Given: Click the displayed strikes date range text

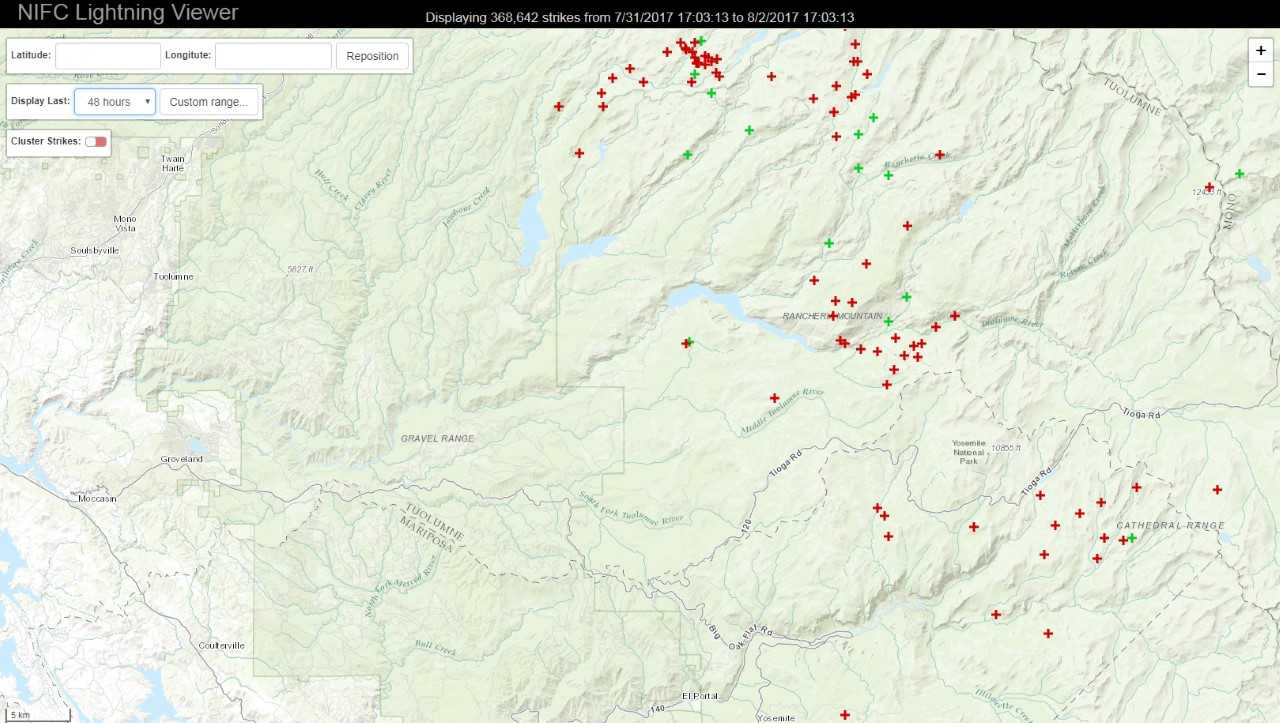Looking at the screenshot, I should (x=639, y=18).
